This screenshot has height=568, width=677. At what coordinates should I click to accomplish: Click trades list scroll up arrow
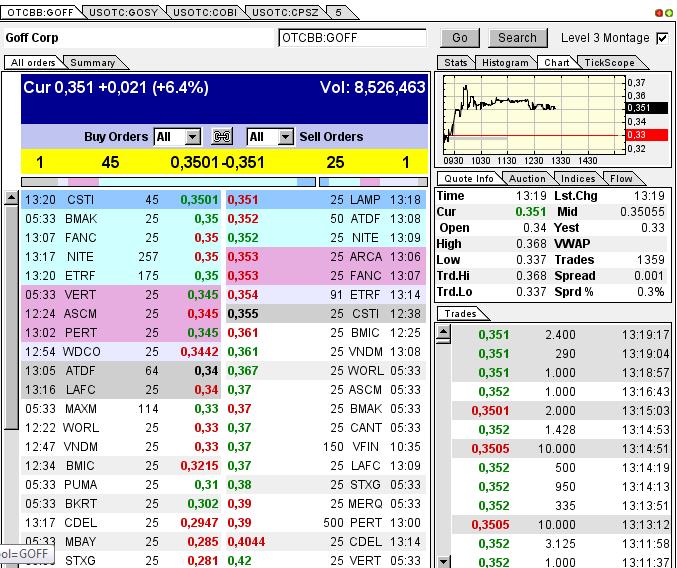pos(444,332)
